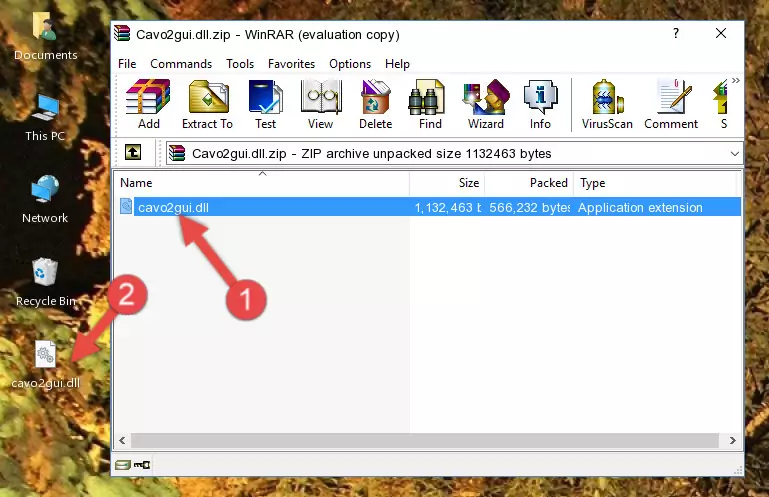The width and height of the screenshot is (769, 497).
Task: Click the password key icon in status bar
Action: pos(142,465)
